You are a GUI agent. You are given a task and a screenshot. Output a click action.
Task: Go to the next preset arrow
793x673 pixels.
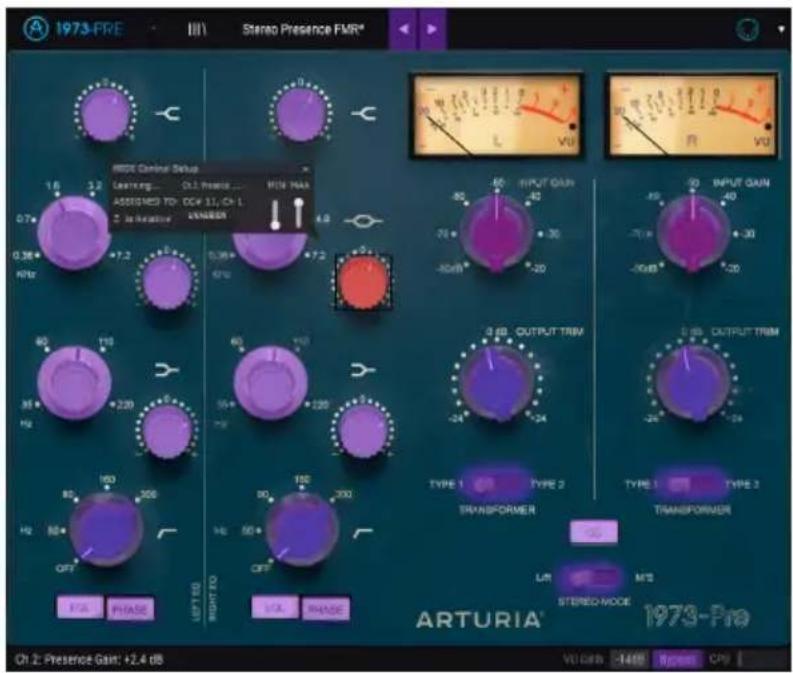(x=432, y=29)
